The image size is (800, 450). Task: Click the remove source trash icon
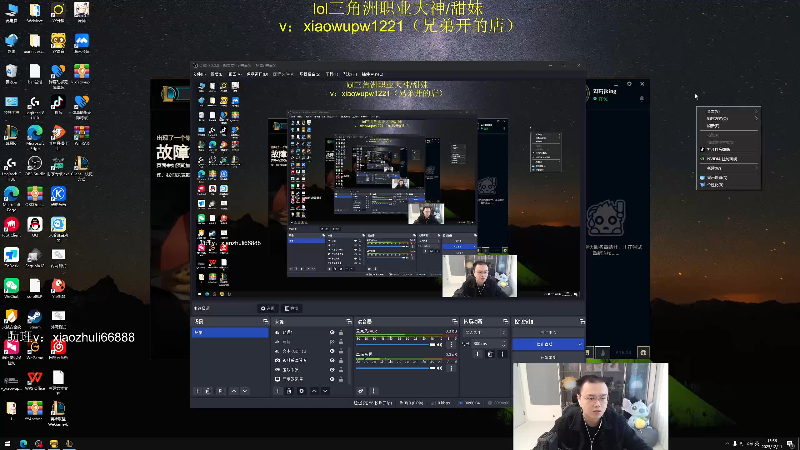(x=289, y=391)
